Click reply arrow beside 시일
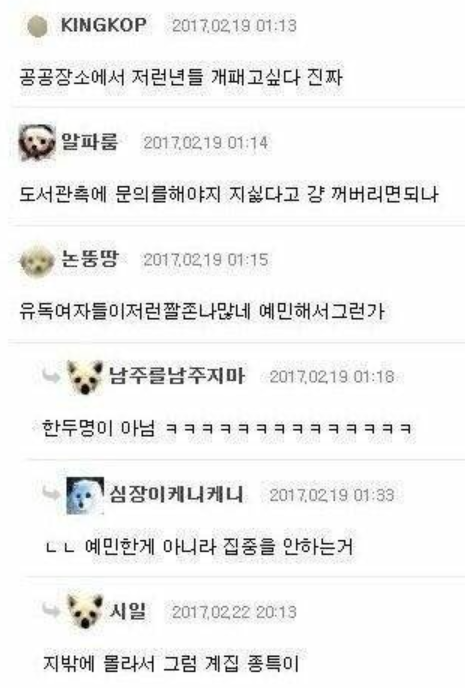Viewport: 465px width, 688px height. click(x=51, y=610)
